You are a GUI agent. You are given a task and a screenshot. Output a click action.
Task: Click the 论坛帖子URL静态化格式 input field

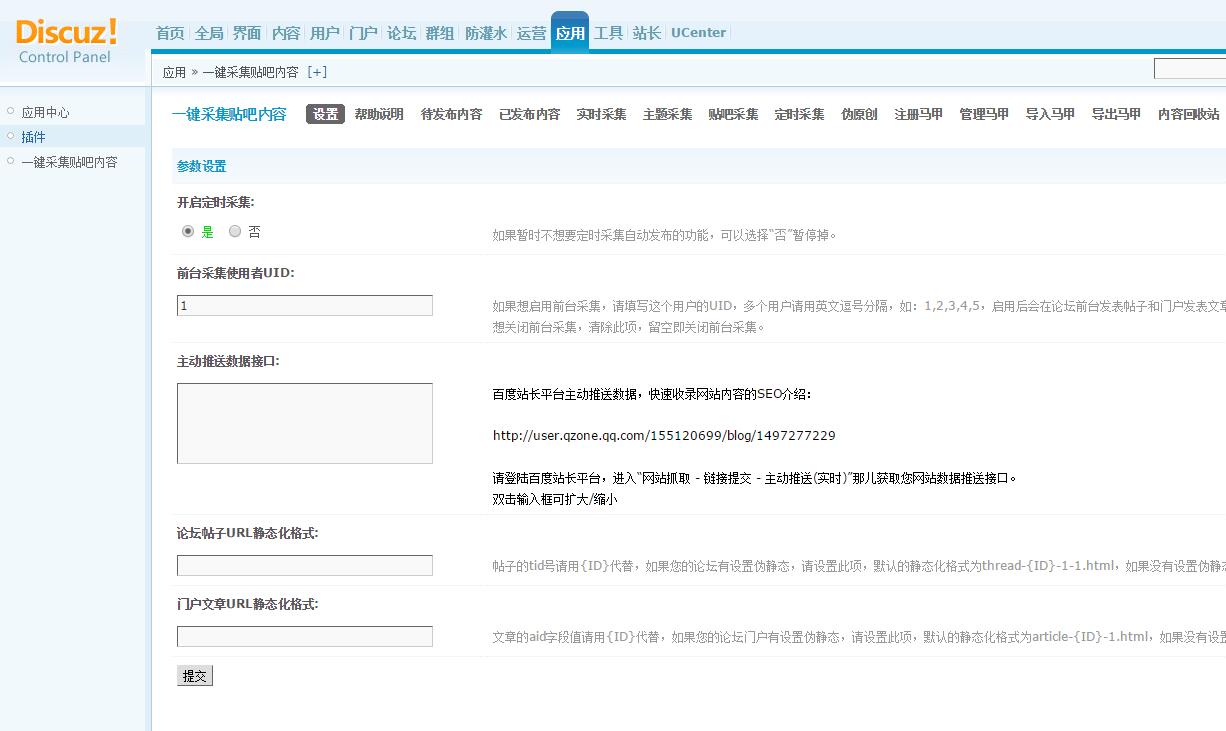[305, 566]
